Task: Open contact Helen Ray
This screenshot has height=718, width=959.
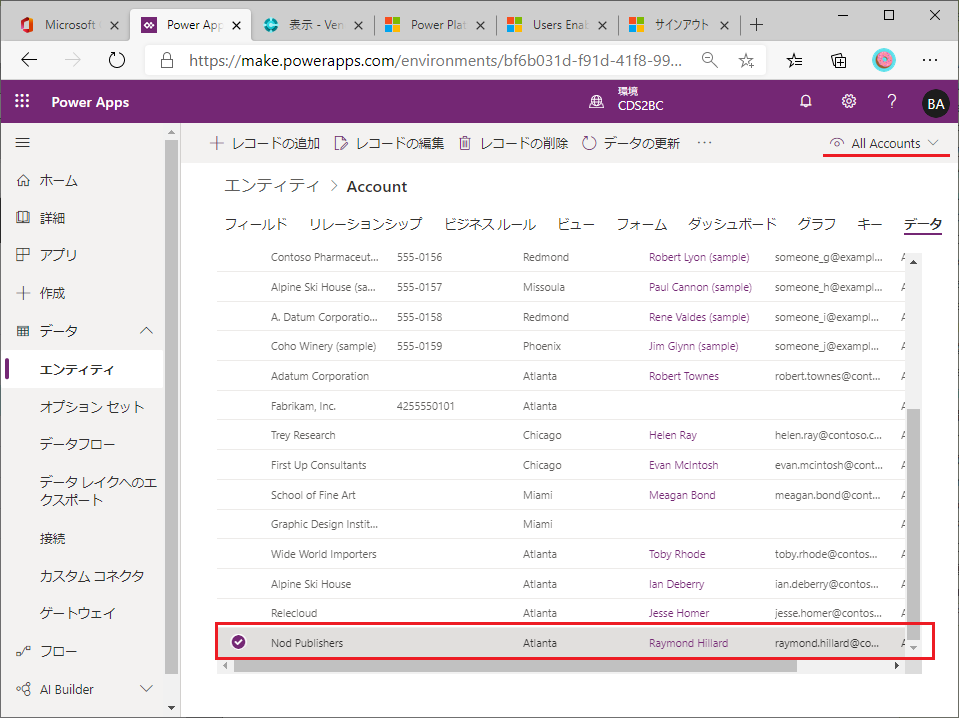Action: (673, 435)
